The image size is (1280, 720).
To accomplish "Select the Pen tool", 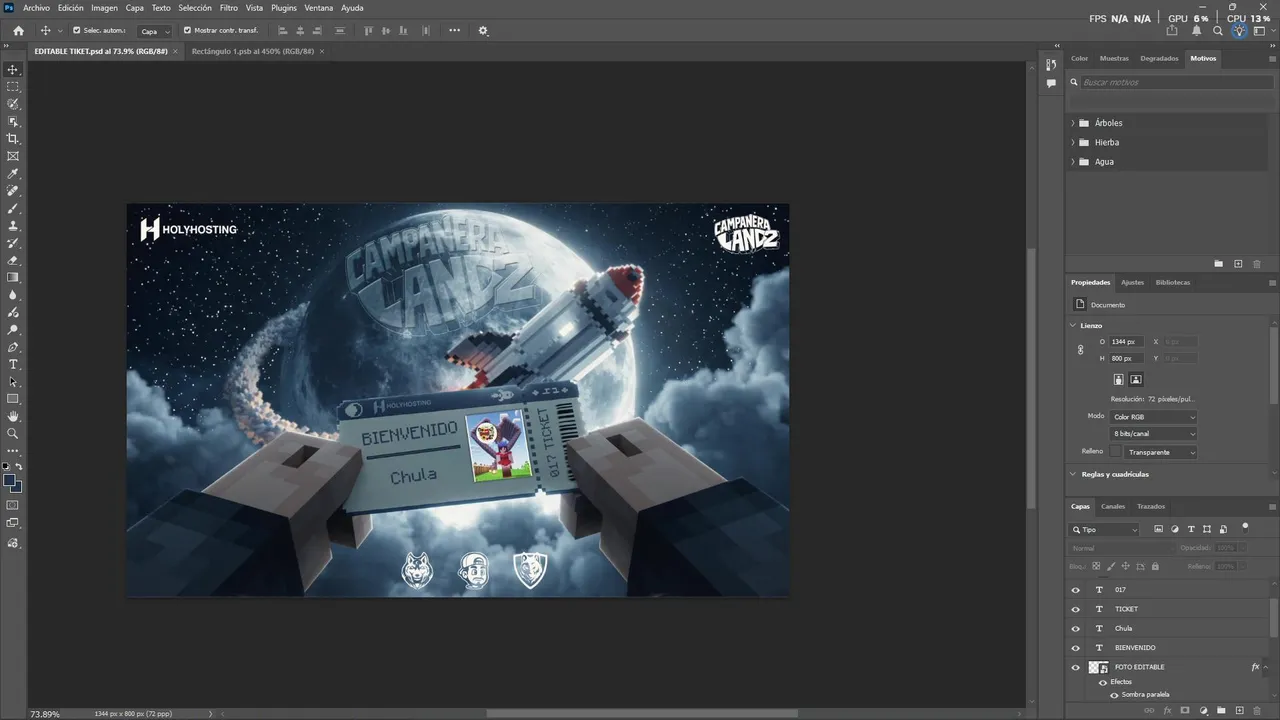I will (13, 347).
